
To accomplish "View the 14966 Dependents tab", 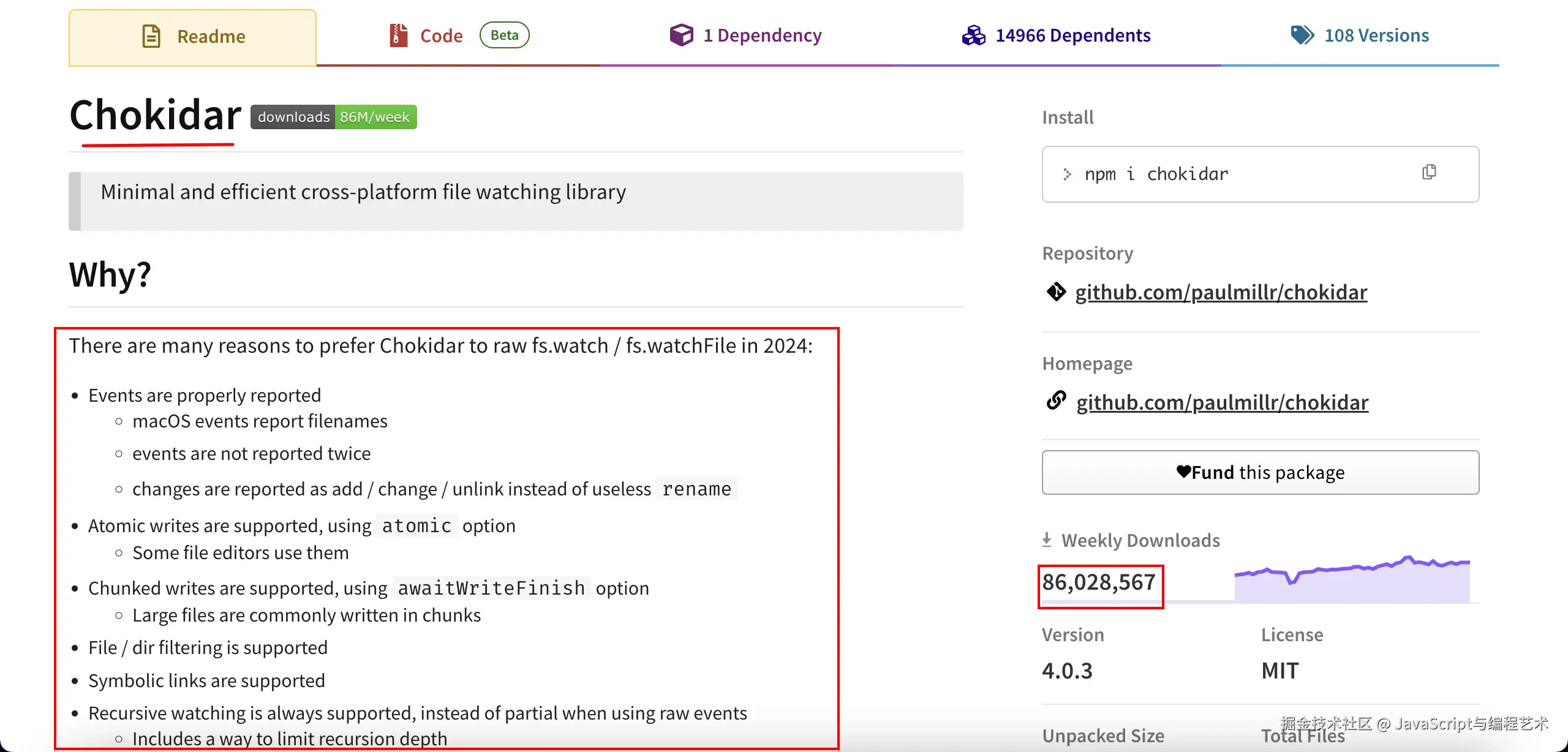I will (x=1072, y=36).
